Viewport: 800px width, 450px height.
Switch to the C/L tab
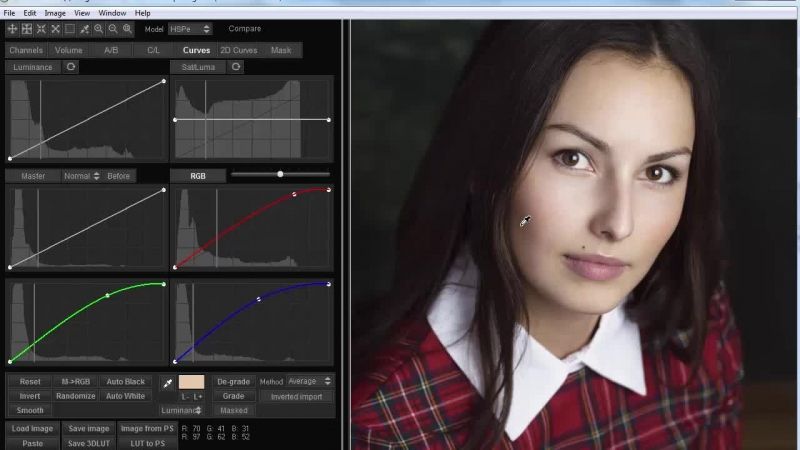tap(153, 50)
